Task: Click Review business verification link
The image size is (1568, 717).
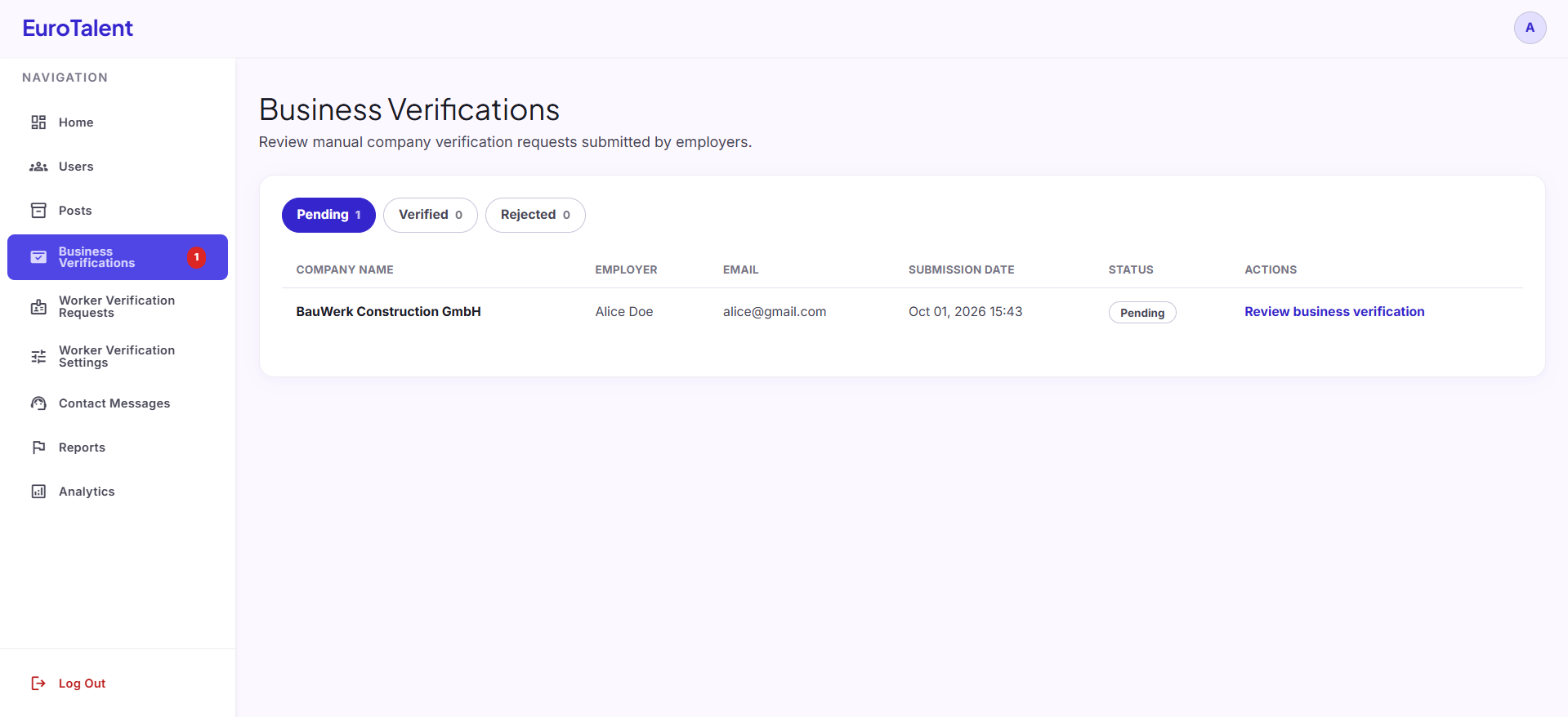Action: pos(1334,312)
